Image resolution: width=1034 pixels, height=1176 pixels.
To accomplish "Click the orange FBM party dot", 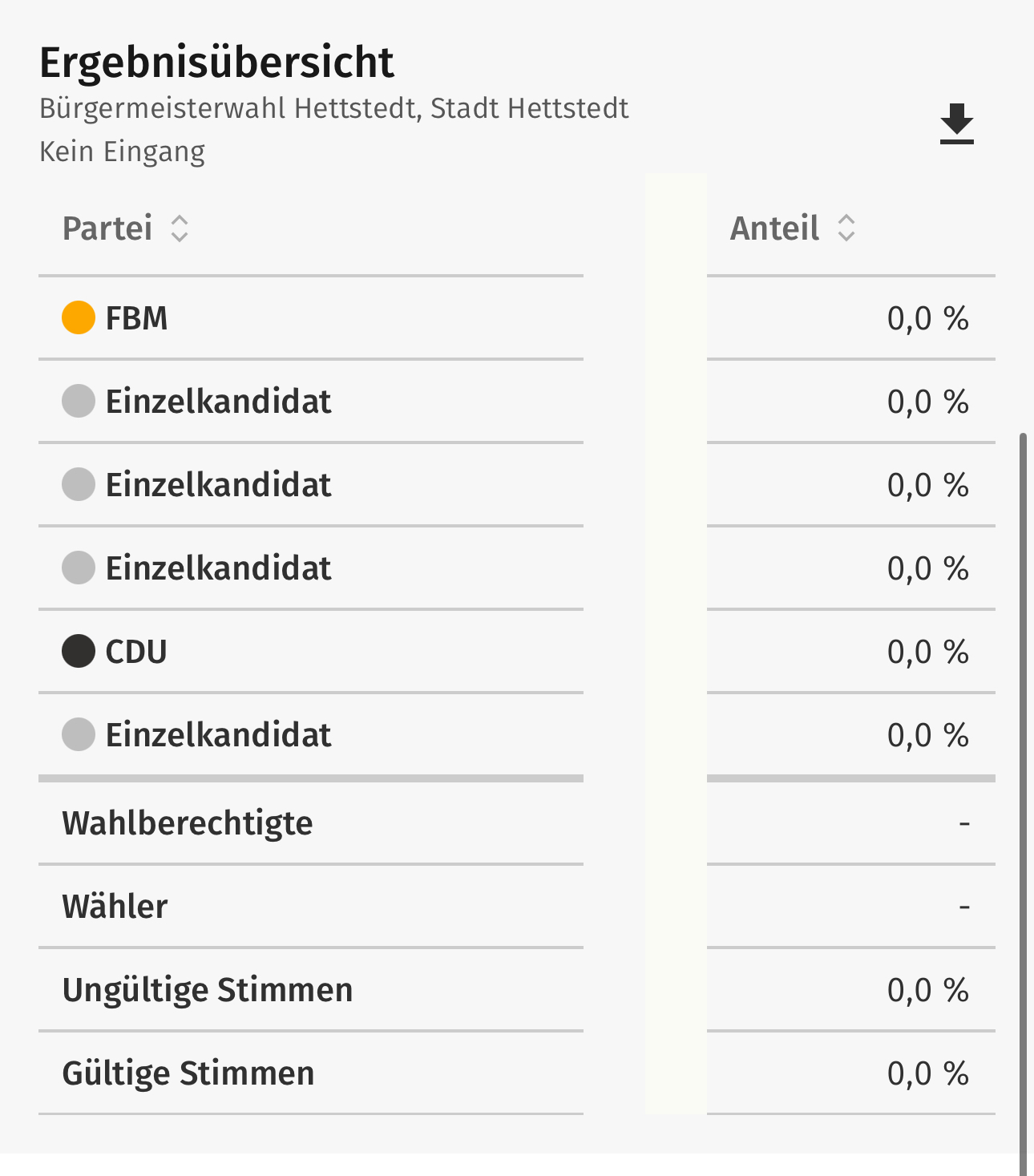I will click(79, 317).
